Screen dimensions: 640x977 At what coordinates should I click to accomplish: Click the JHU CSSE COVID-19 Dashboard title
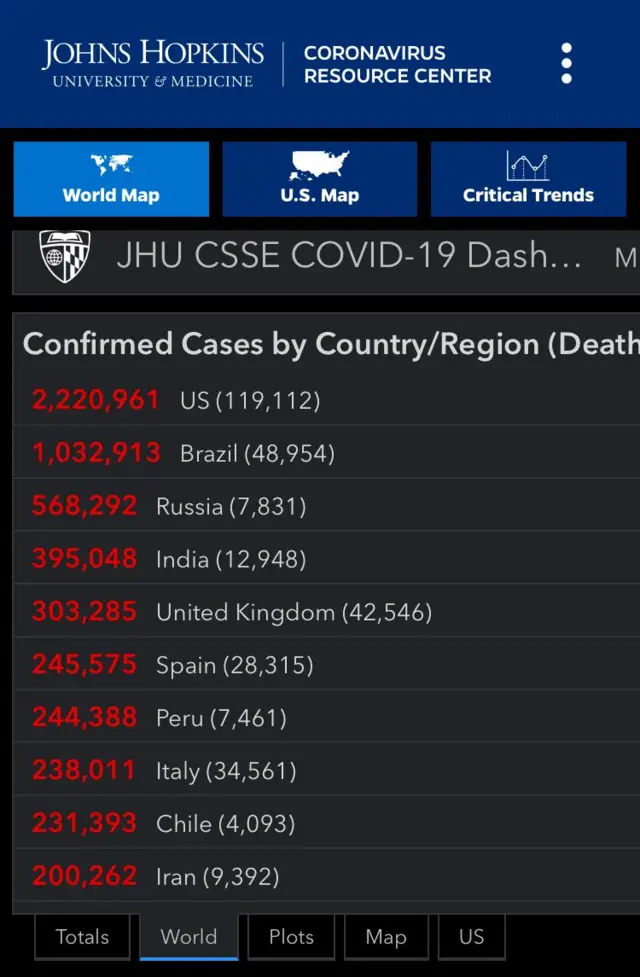click(x=349, y=255)
